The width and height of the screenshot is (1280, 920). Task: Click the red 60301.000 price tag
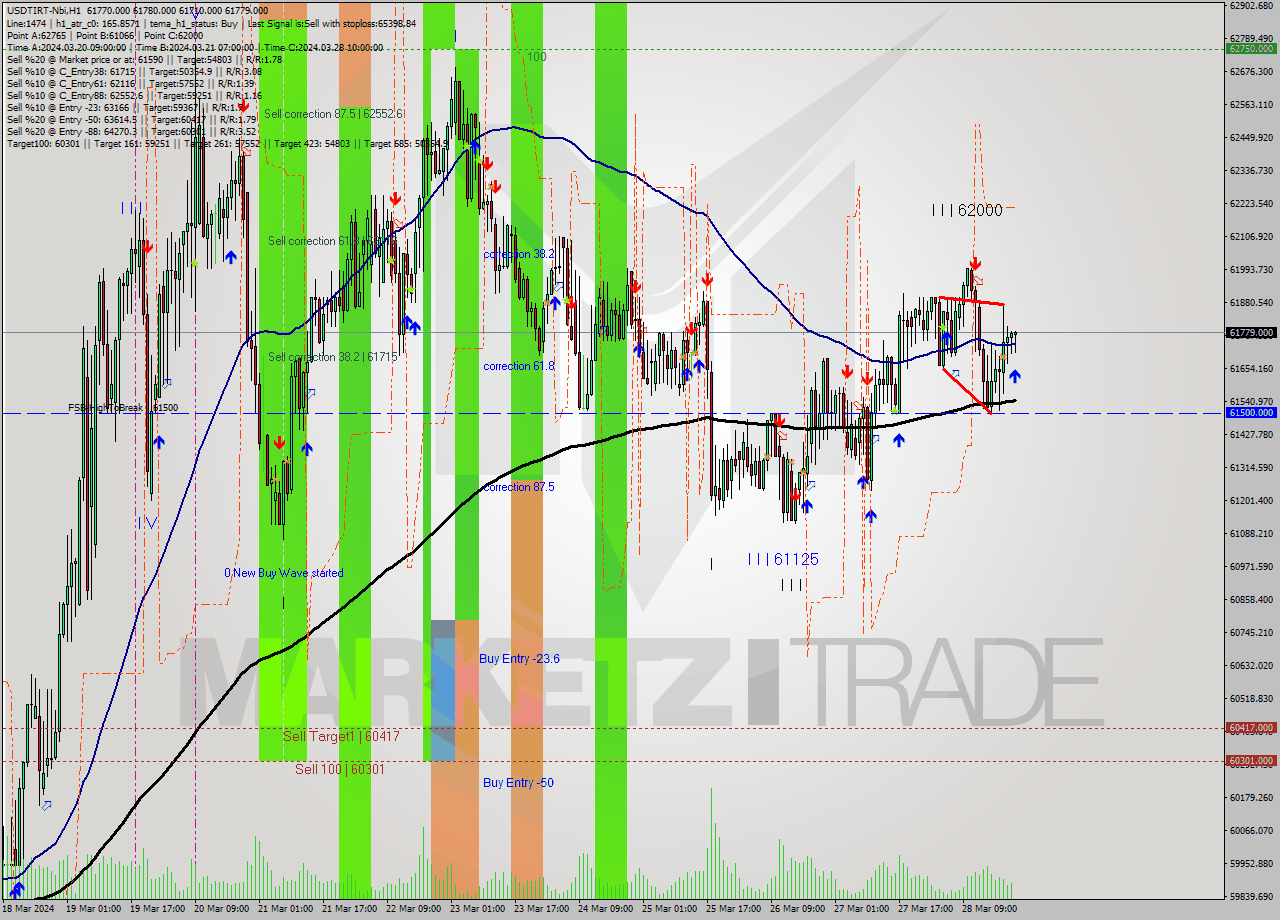tap(1251, 761)
